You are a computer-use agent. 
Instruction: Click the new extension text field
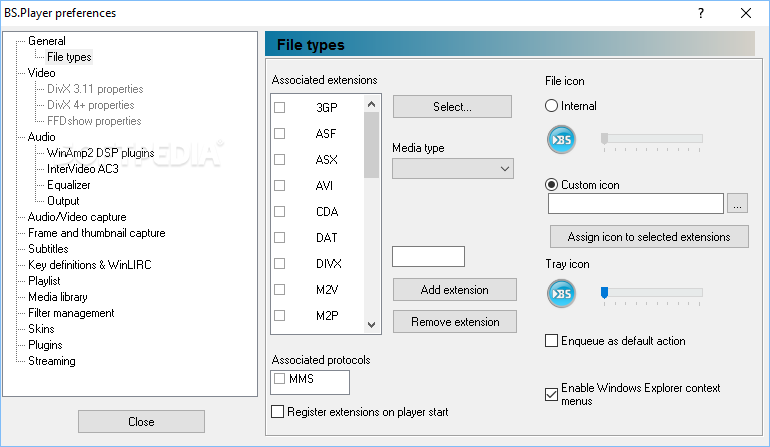pos(428,256)
